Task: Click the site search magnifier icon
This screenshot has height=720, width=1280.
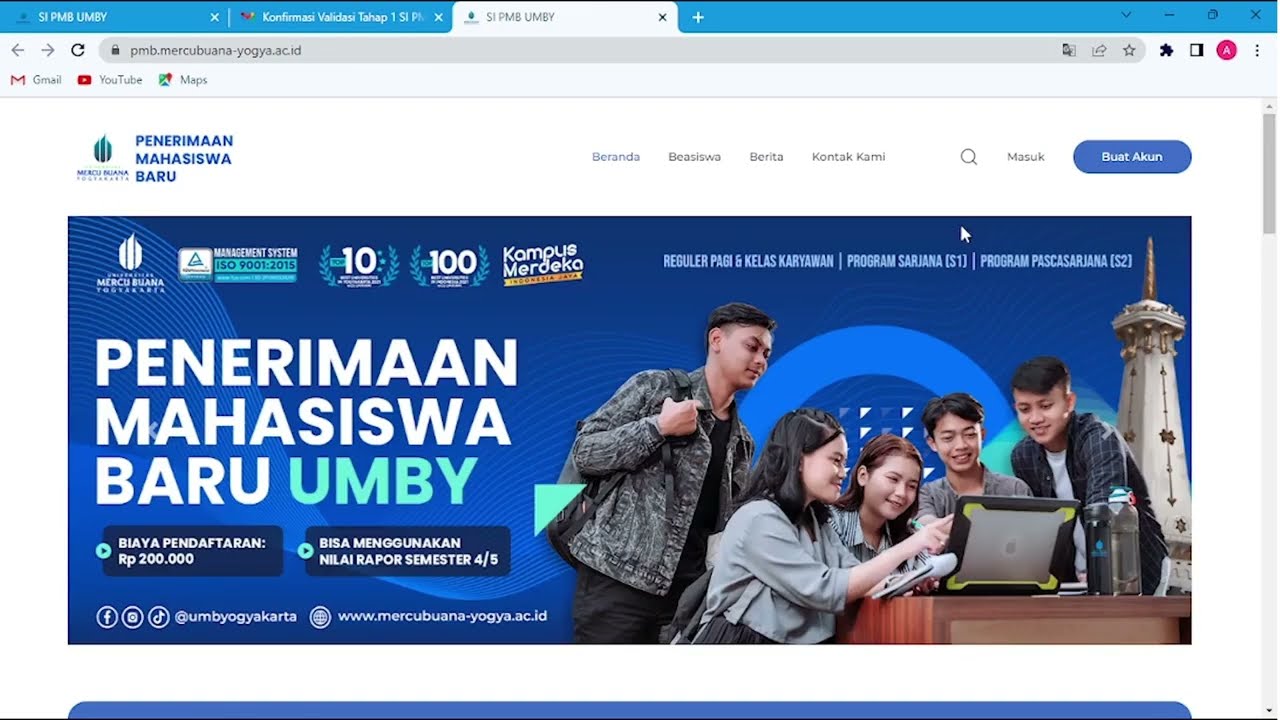Action: coord(968,157)
